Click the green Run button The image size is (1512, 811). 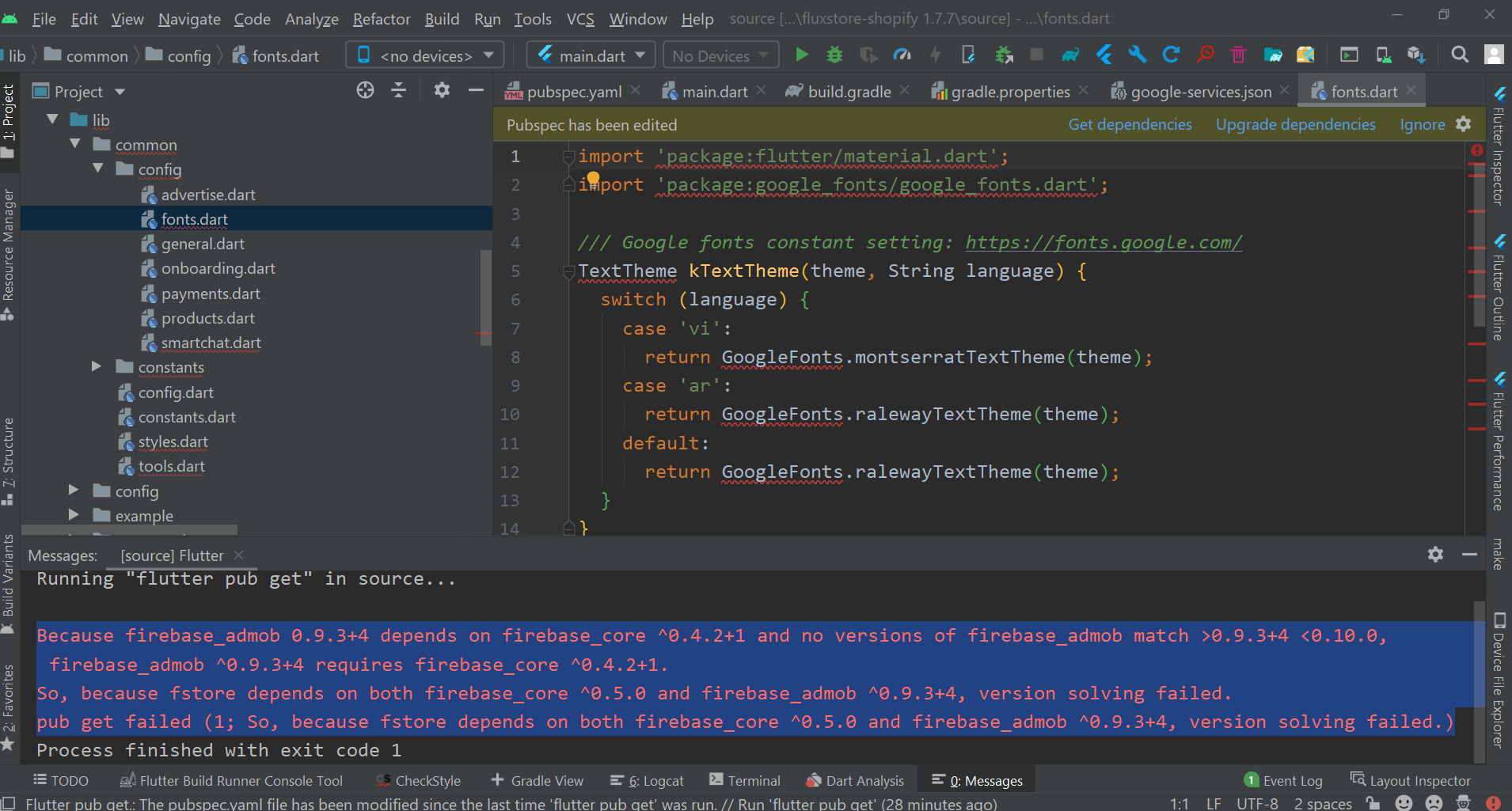point(801,55)
